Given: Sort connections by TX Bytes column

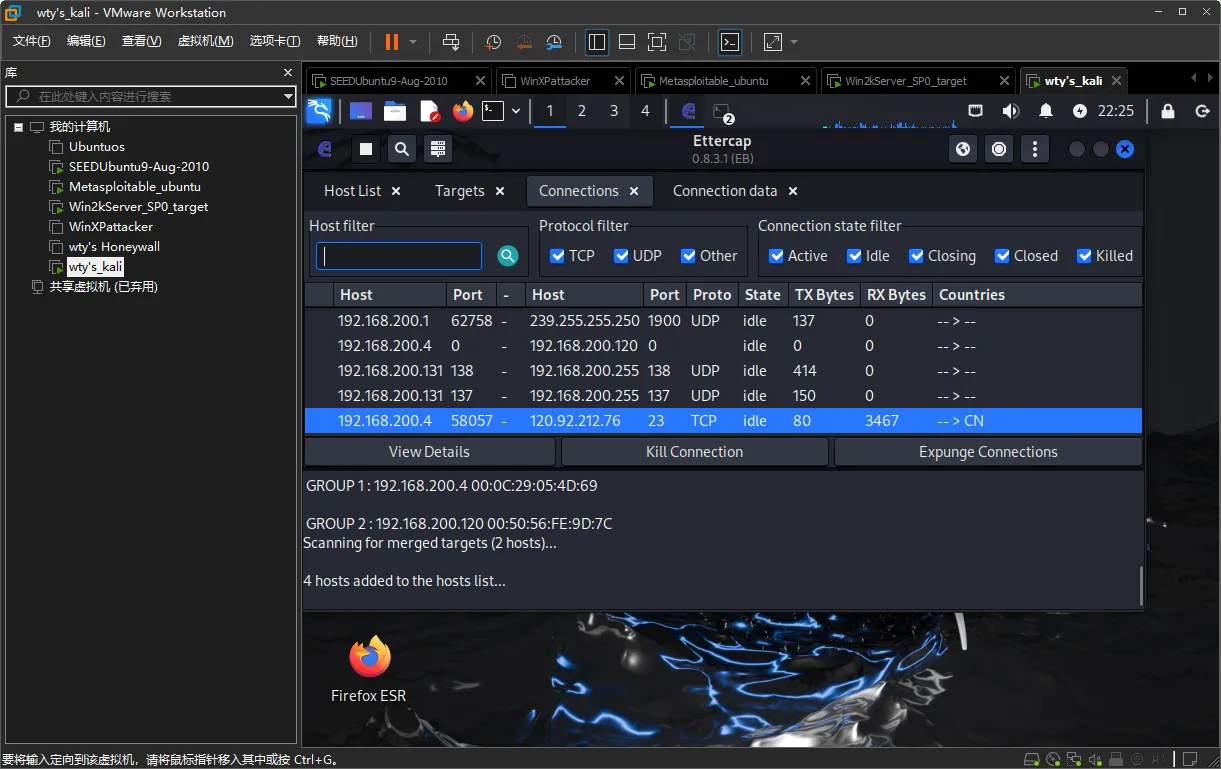Looking at the screenshot, I should coord(824,295).
